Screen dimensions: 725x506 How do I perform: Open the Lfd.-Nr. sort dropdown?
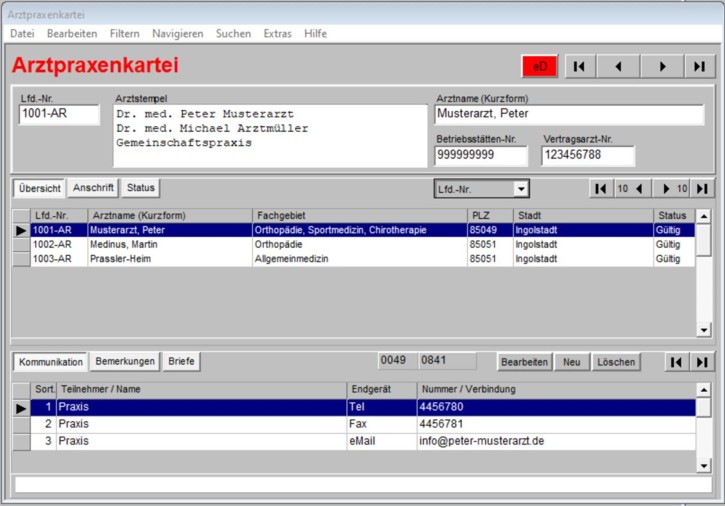(520, 189)
